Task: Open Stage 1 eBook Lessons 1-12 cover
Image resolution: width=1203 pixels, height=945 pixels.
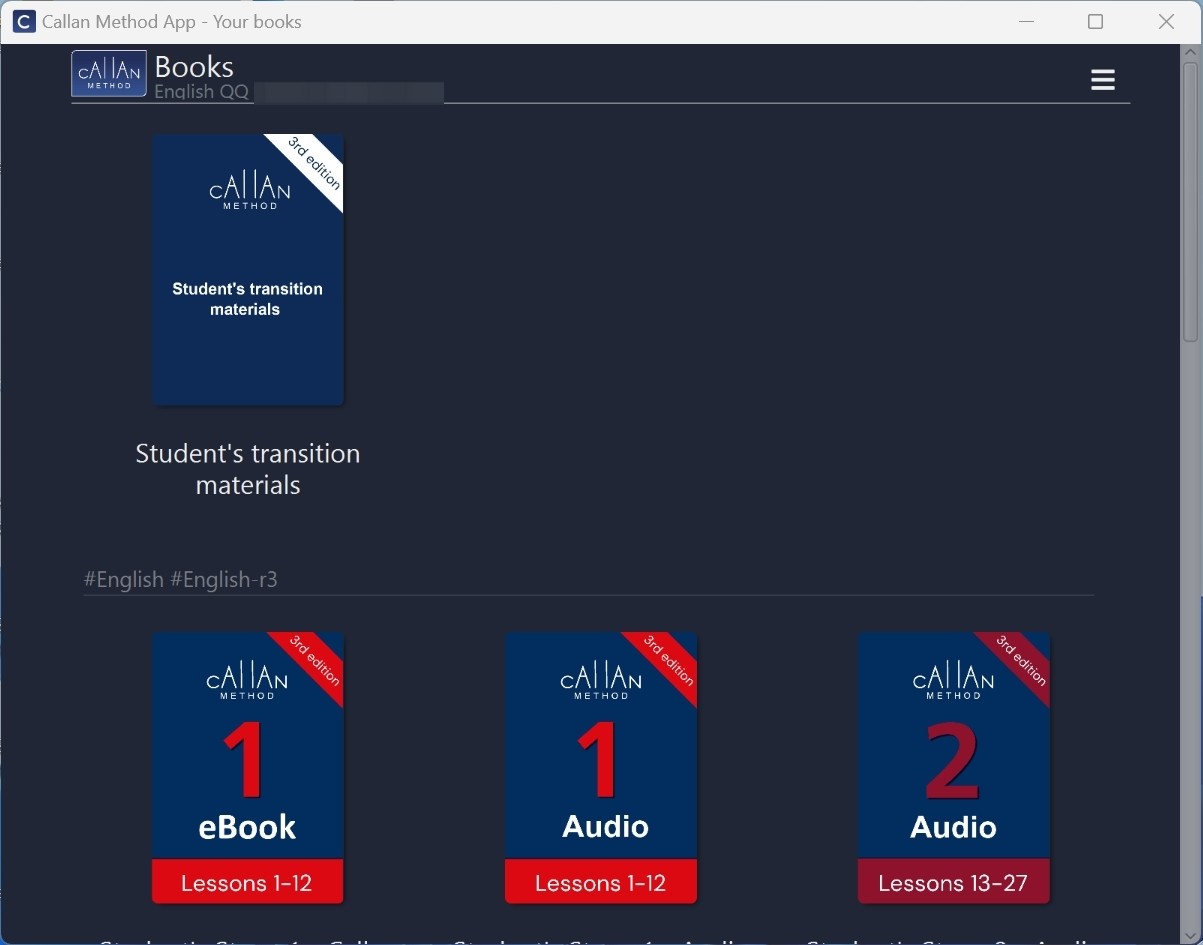Action: click(x=248, y=768)
